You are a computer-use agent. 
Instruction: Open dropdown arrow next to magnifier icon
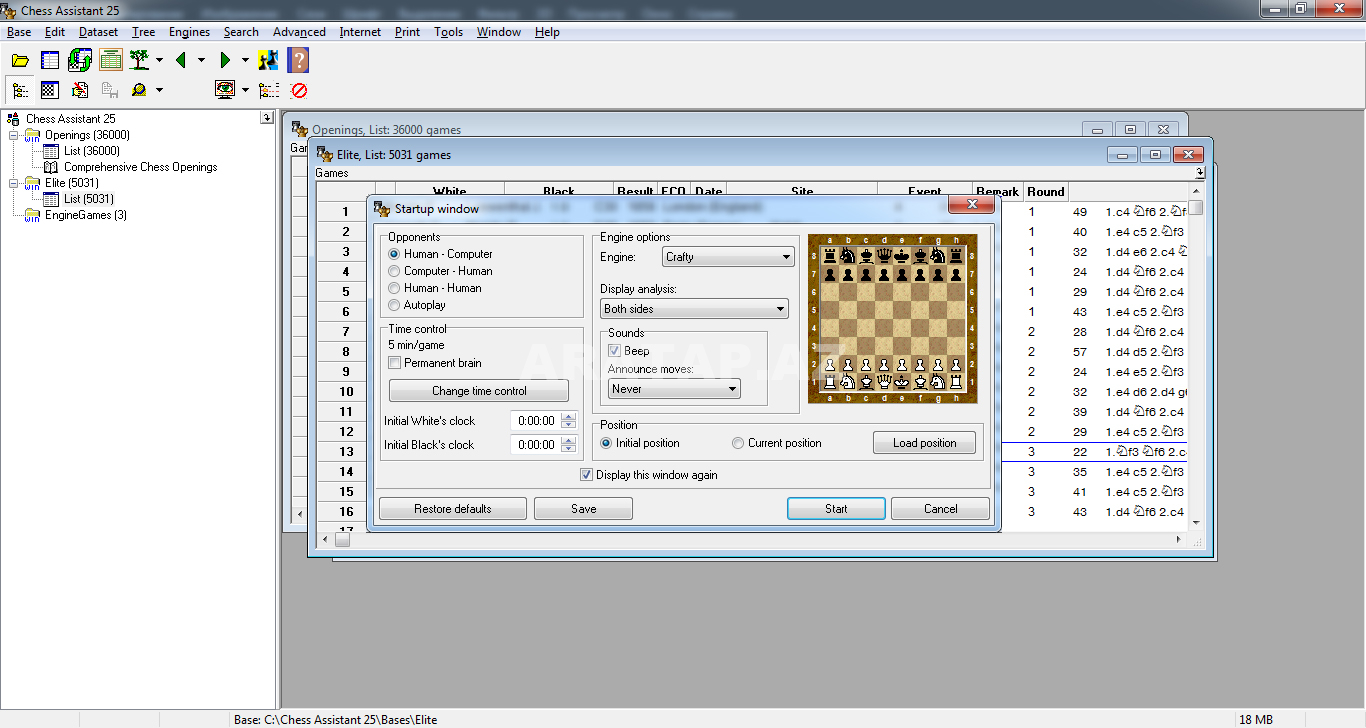pos(158,90)
